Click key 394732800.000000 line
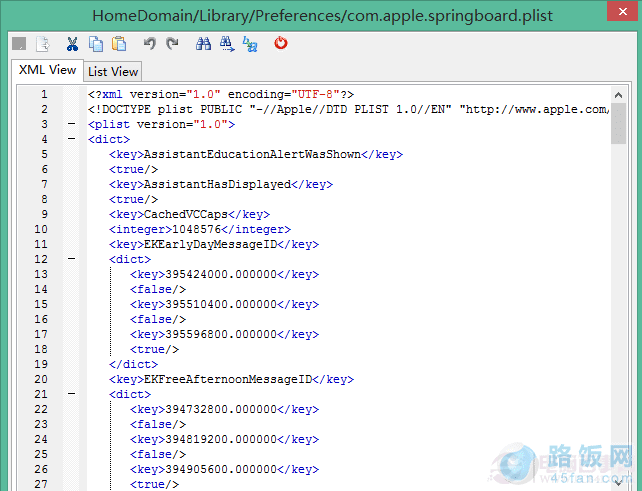The width and height of the screenshot is (642, 491). (224, 409)
